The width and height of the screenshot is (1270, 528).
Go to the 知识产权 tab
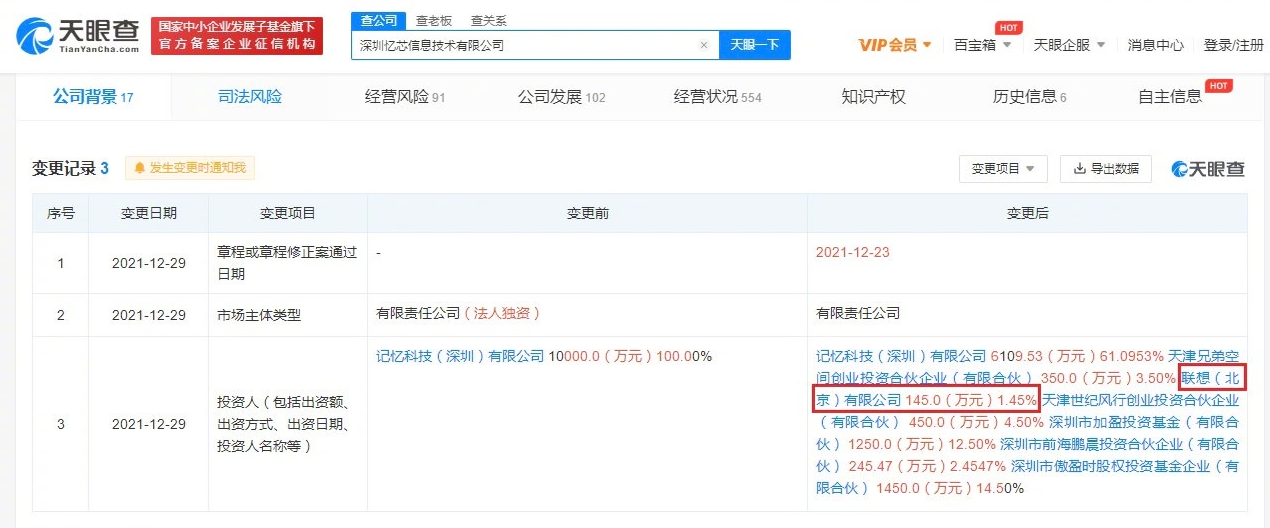coord(873,97)
